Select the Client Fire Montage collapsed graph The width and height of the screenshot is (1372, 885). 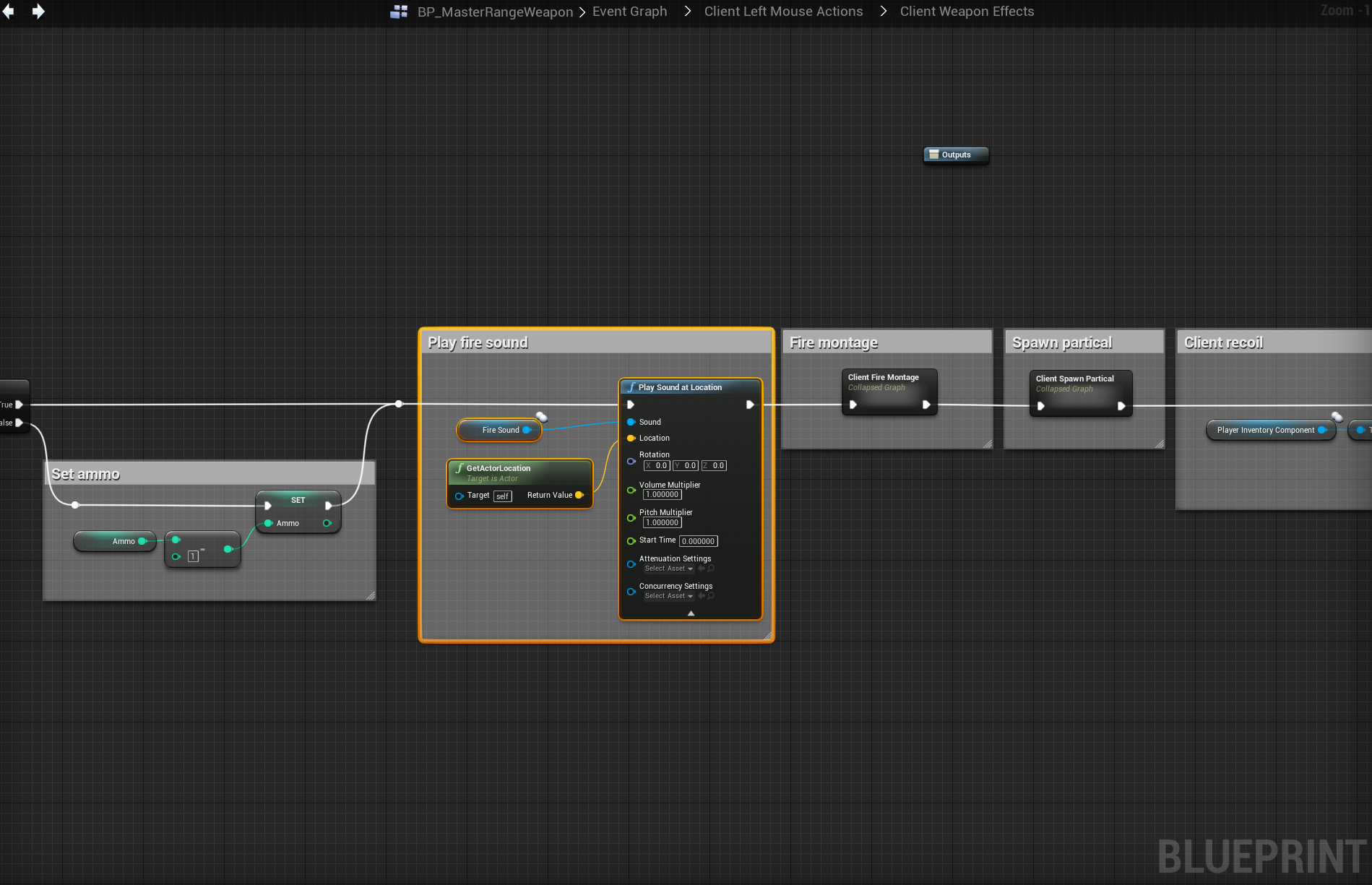click(x=883, y=377)
